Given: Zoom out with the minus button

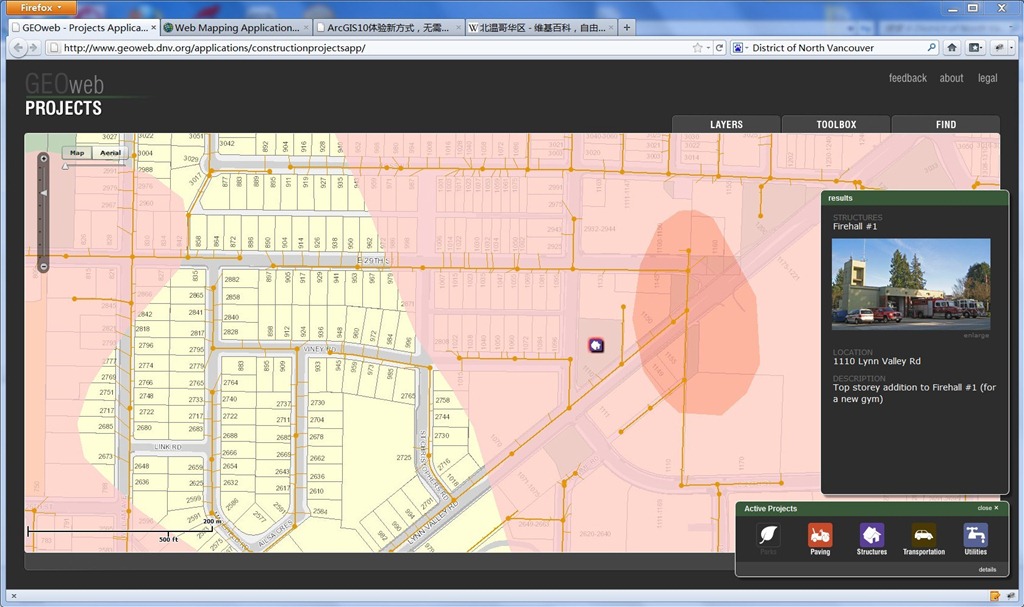Looking at the screenshot, I should coord(43,266).
